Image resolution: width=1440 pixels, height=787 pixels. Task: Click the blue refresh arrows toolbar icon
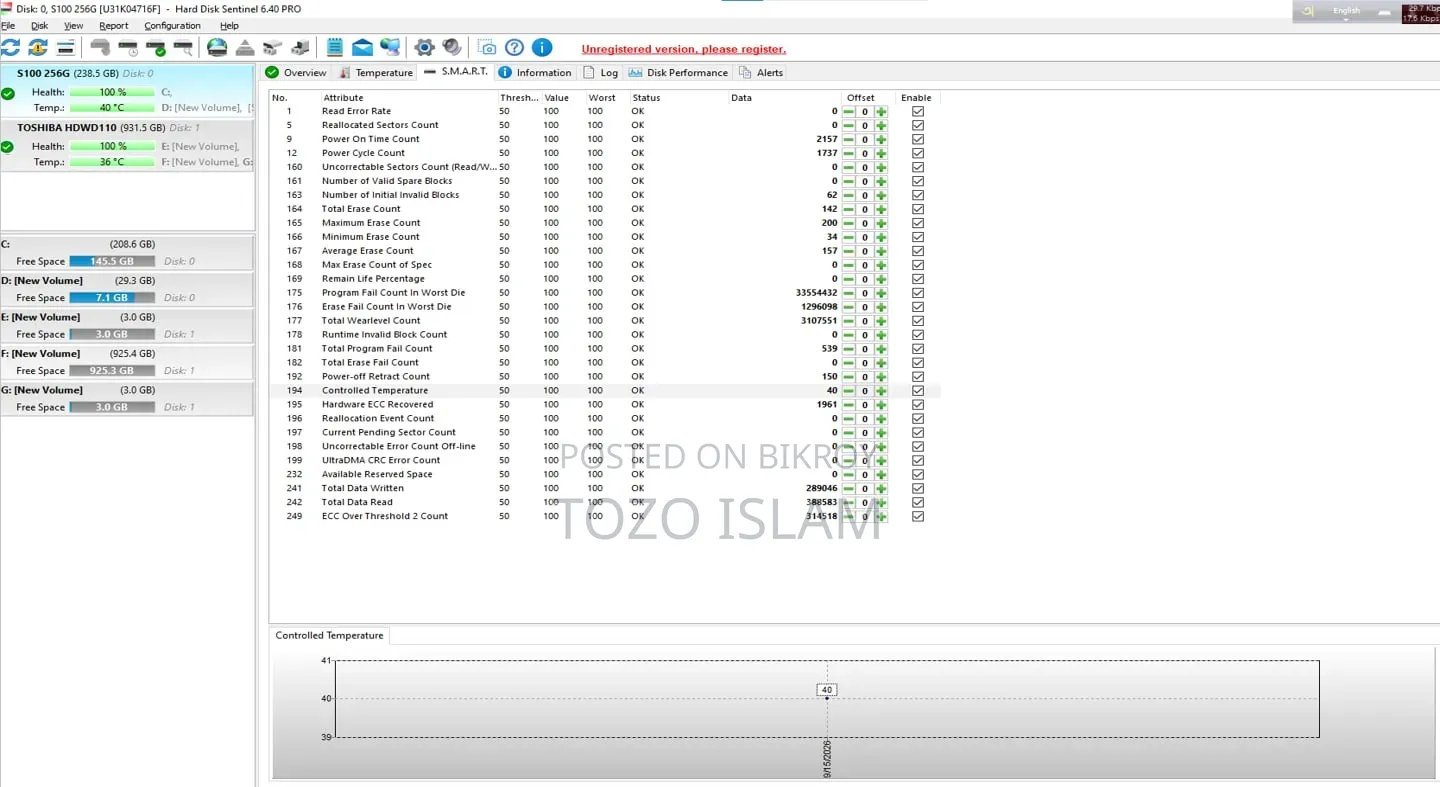pos(10,47)
